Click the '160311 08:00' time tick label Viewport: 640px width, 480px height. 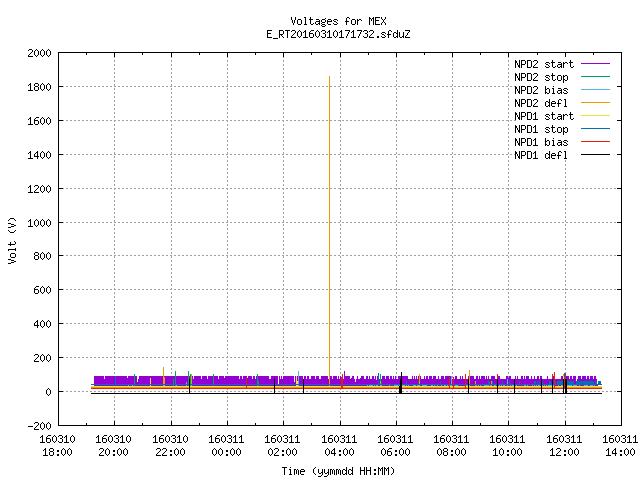point(451,446)
